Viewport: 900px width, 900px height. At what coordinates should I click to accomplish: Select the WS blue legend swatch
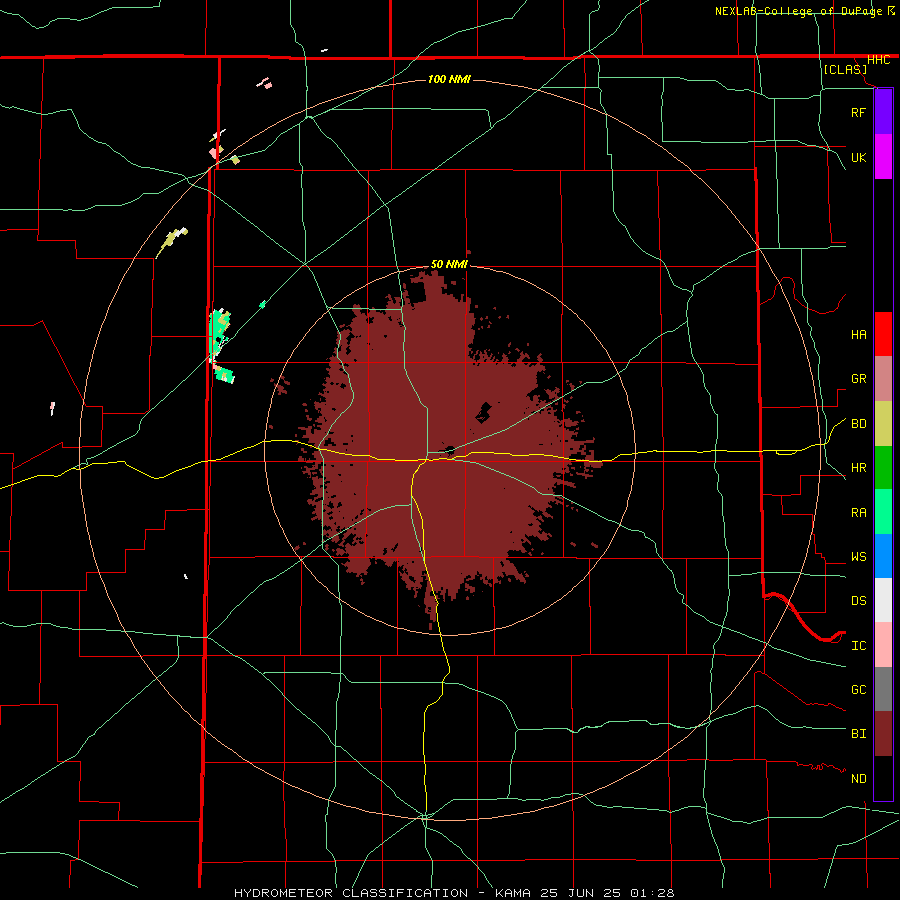pos(883,556)
